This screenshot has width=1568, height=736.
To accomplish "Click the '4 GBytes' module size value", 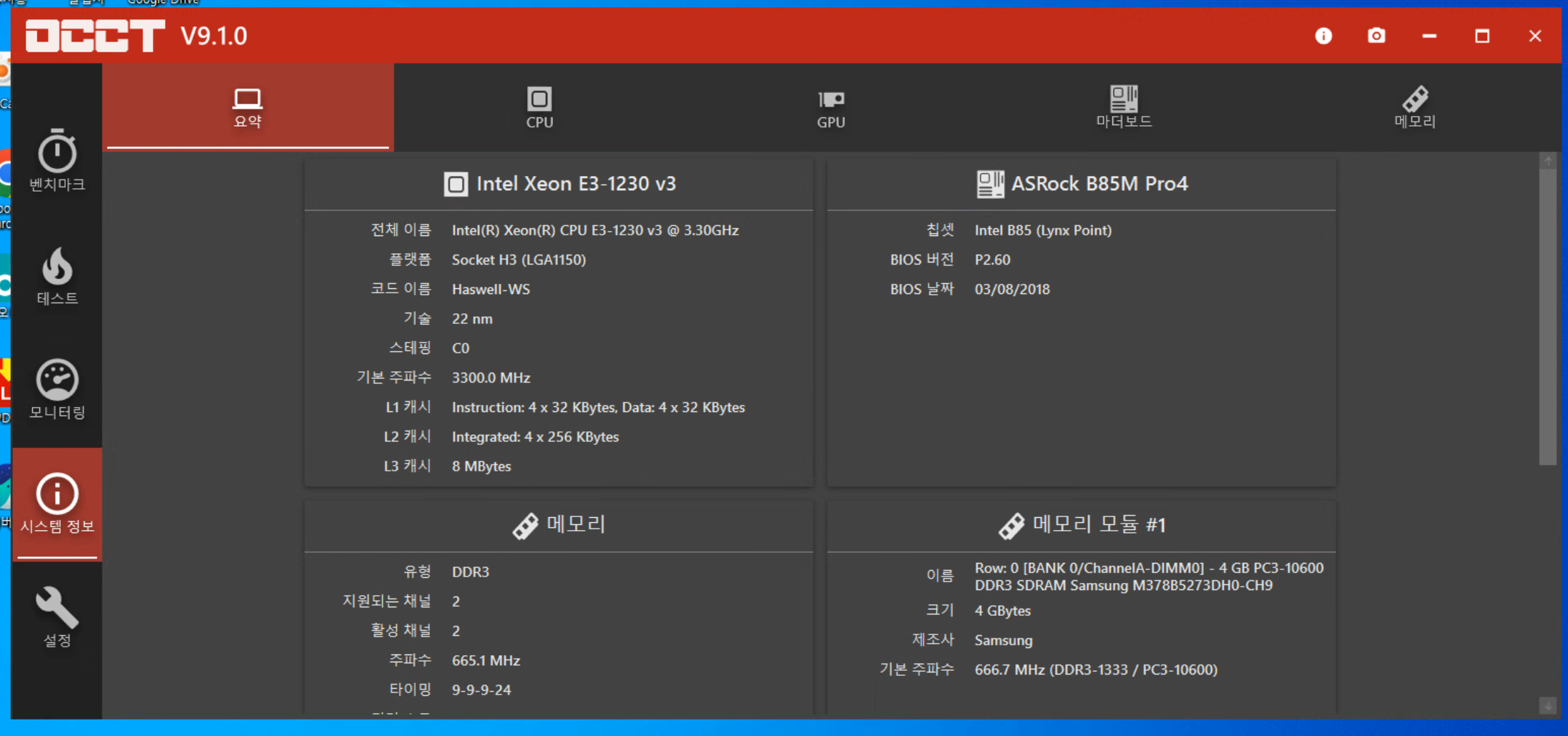I will pyautogui.click(x=1002, y=611).
